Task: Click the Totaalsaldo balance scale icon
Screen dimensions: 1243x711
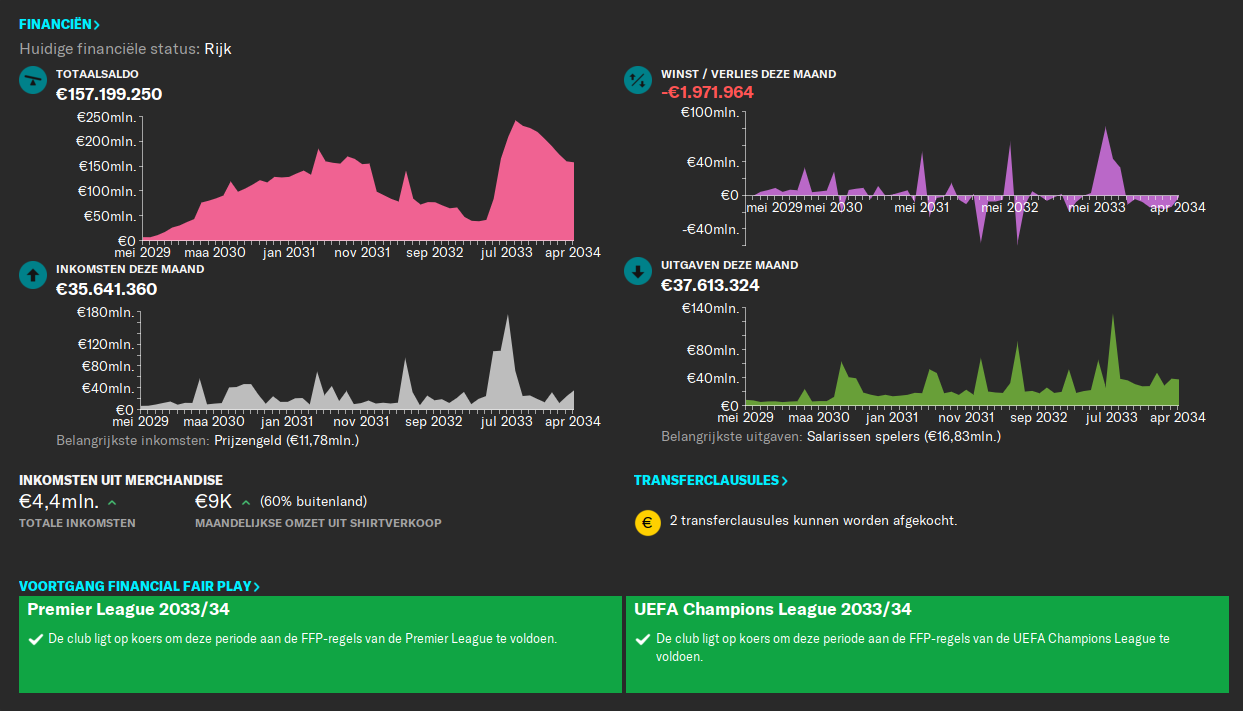Action: [34, 81]
